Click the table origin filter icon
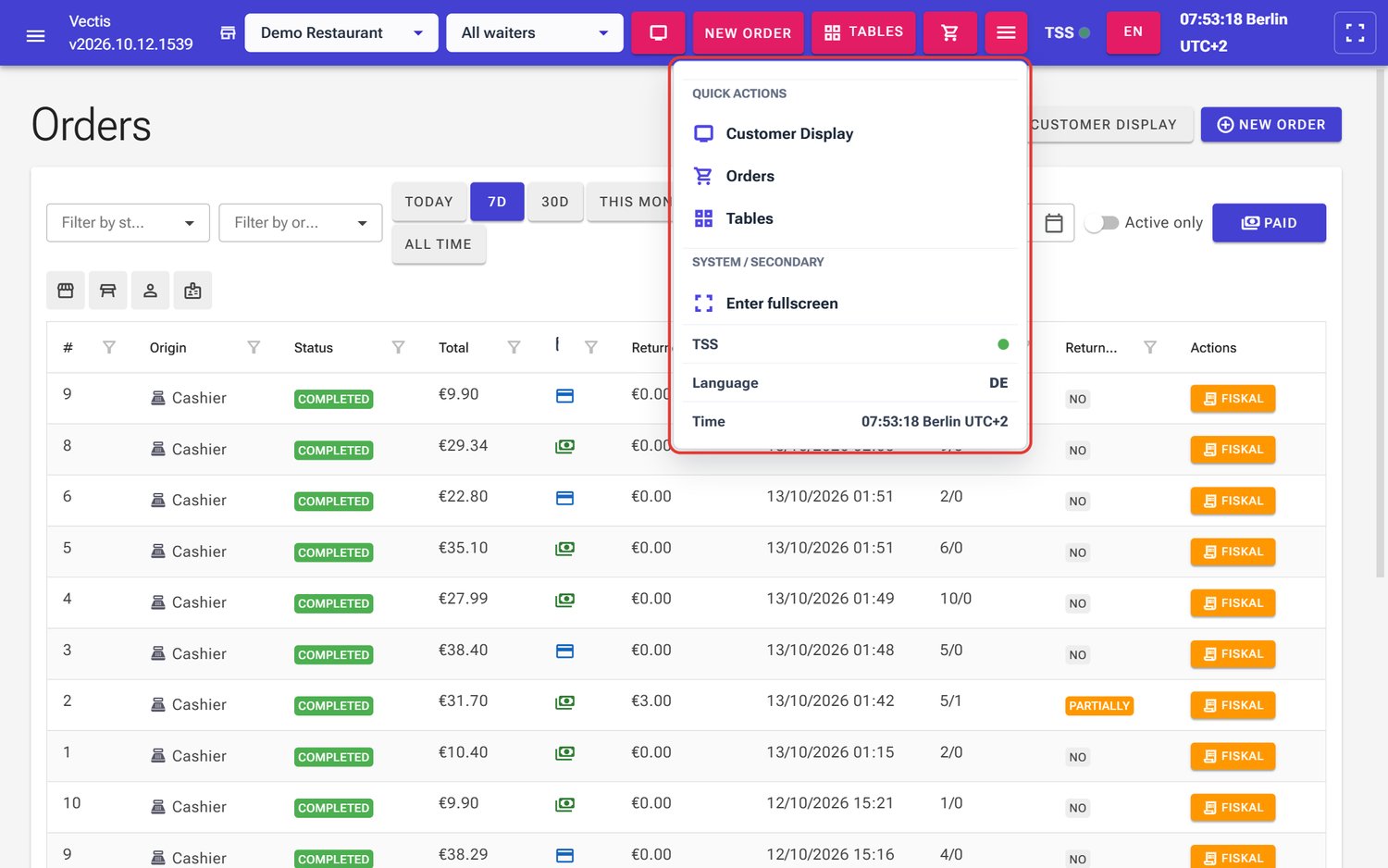The height and width of the screenshot is (868, 1388). [x=108, y=291]
